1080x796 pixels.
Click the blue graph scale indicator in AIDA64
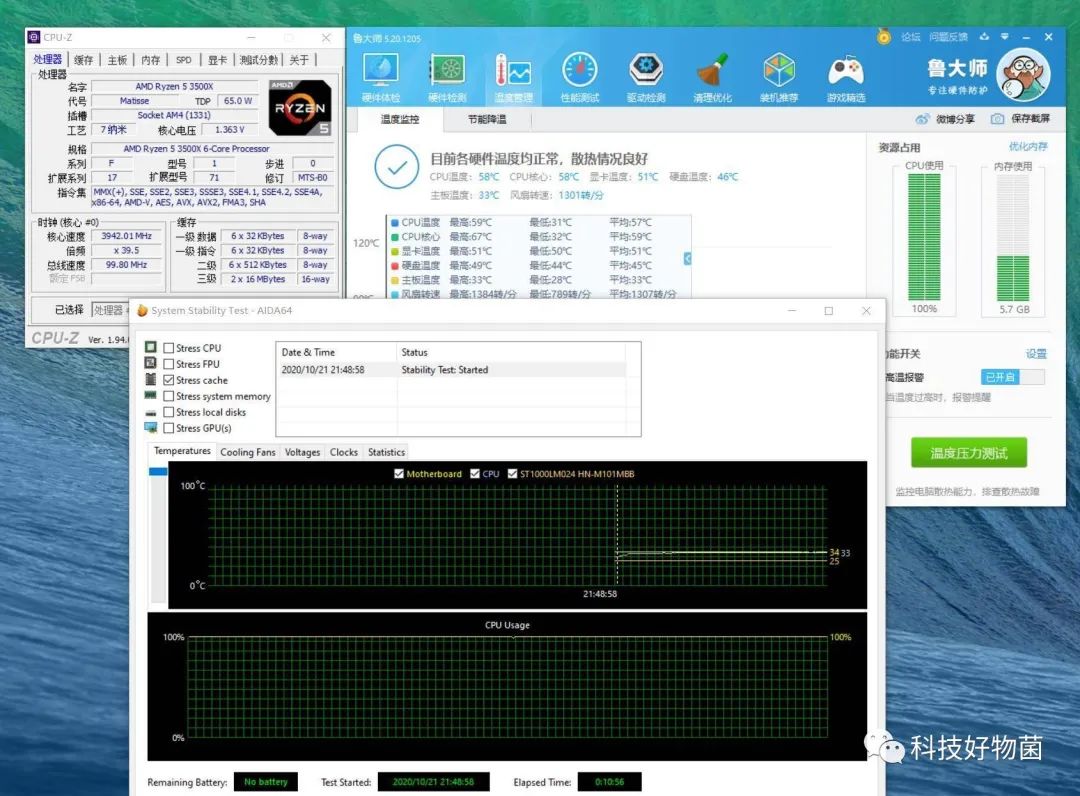pos(158,472)
